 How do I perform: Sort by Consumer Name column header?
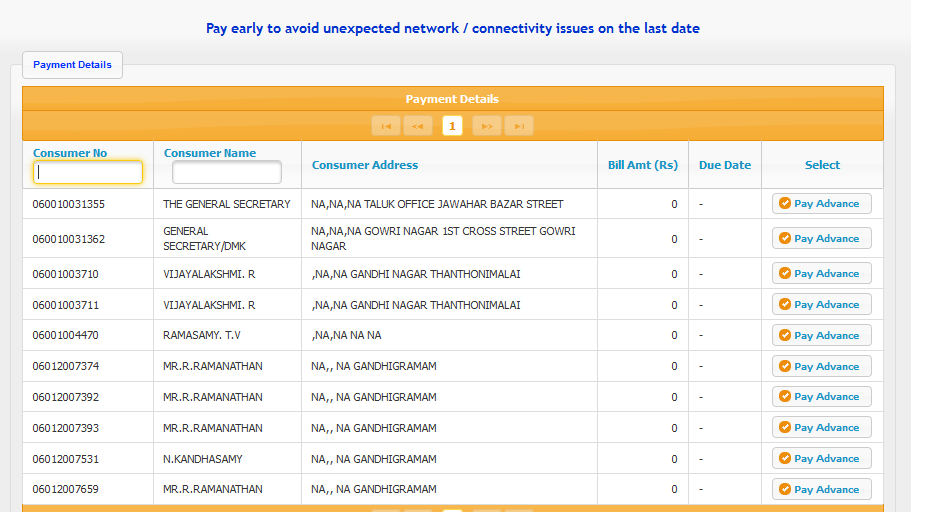[210, 153]
